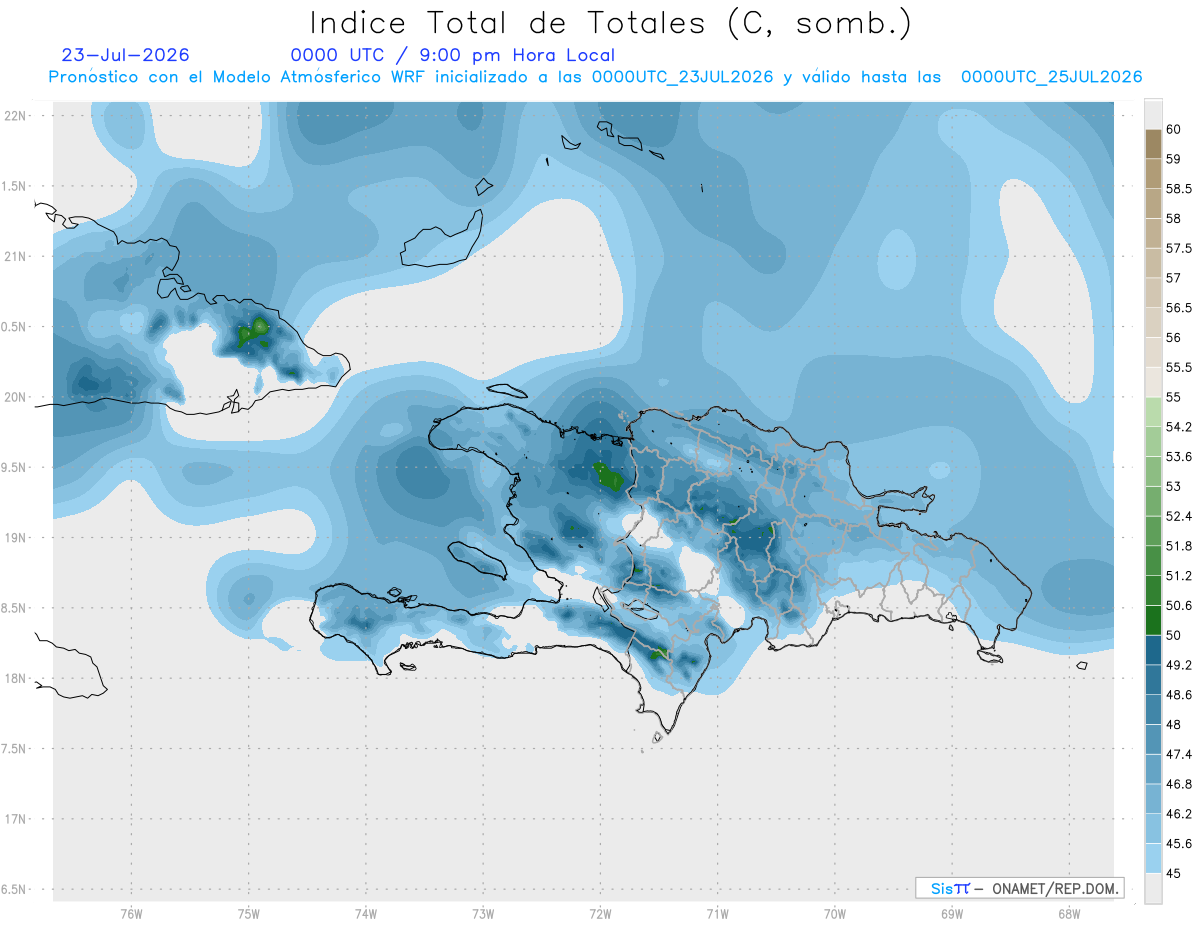
Task: Click the colorbar value '49.2'
Action: click(1178, 665)
